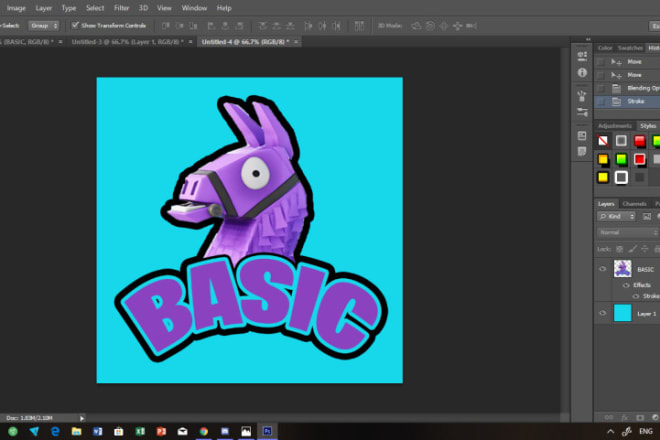Click the pixel layer filter icon
Viewport: 660px width, 440px height.
(647, 216)
